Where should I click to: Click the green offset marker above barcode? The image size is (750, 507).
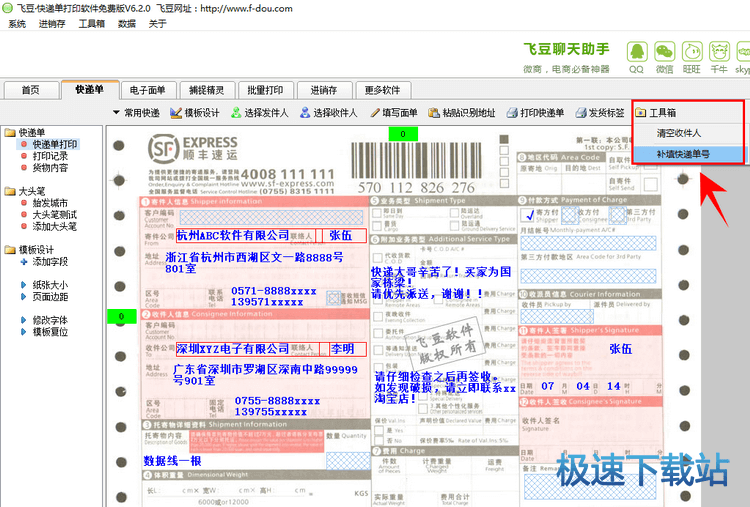point(403,134)
